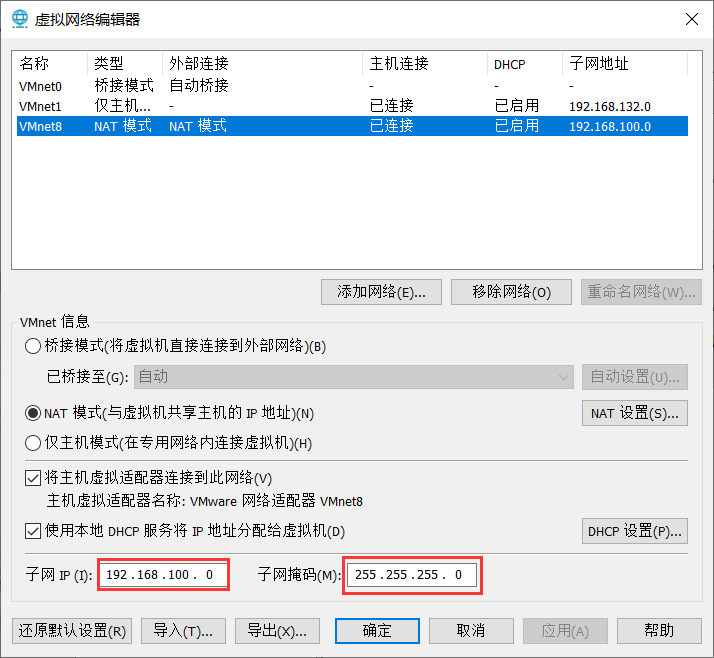Click 已启用 DHCP cell in VMnet8 row

[517, 126]
